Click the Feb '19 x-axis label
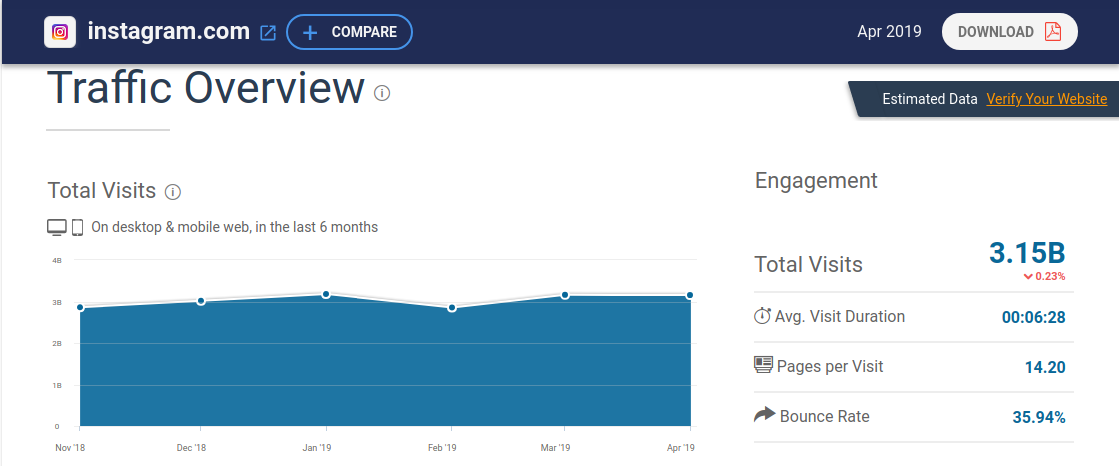The height and width of the screenshot is (466, 1119). [442, 448]
